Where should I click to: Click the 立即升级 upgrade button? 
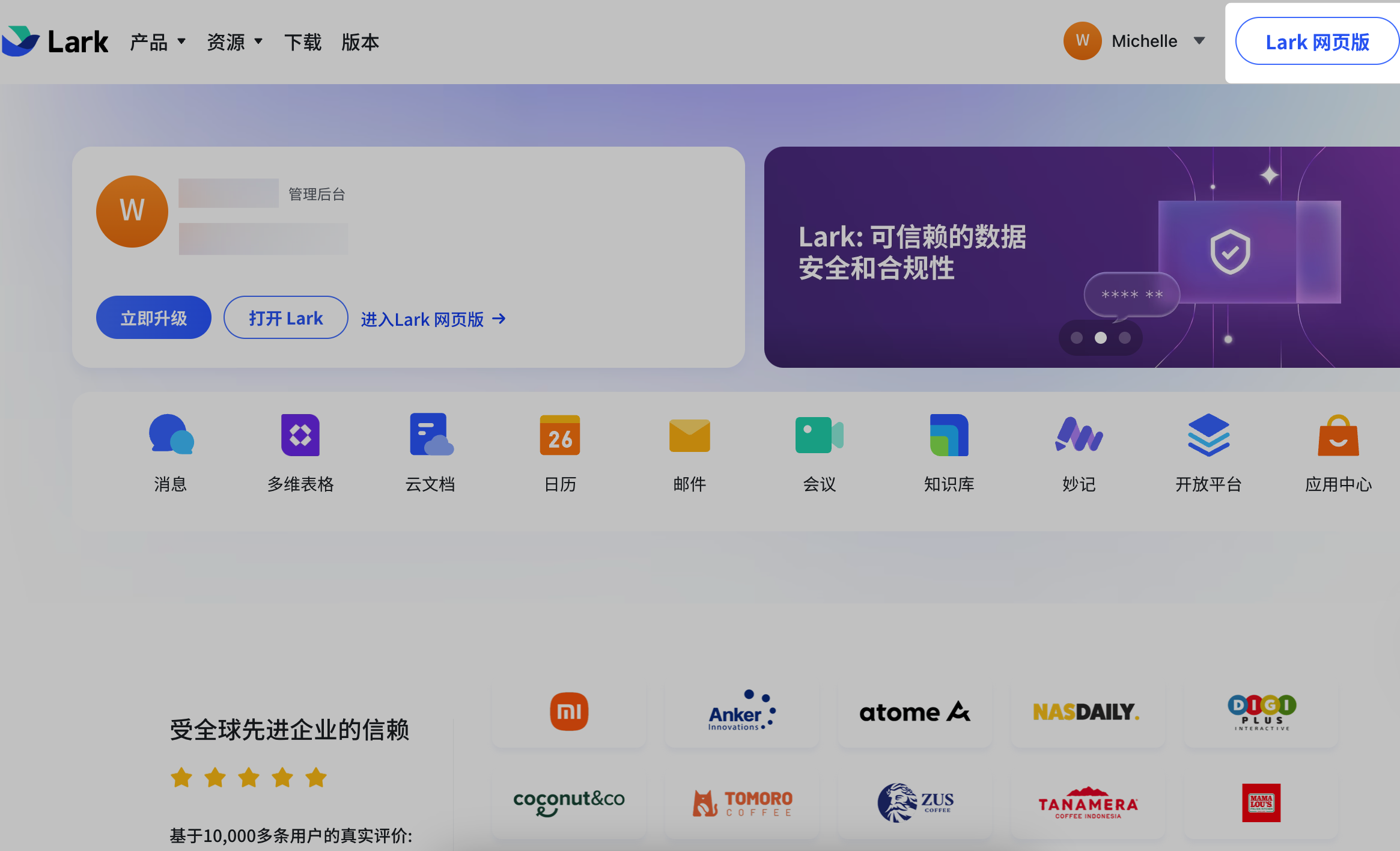tap(154, 317)
